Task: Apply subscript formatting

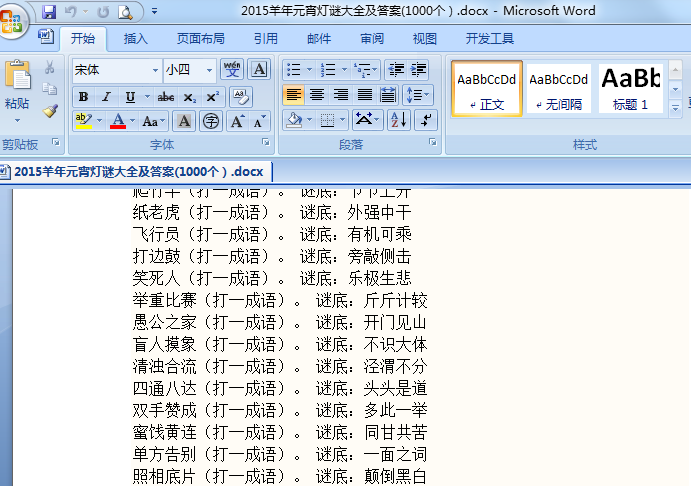Action: tap(191, 97)
